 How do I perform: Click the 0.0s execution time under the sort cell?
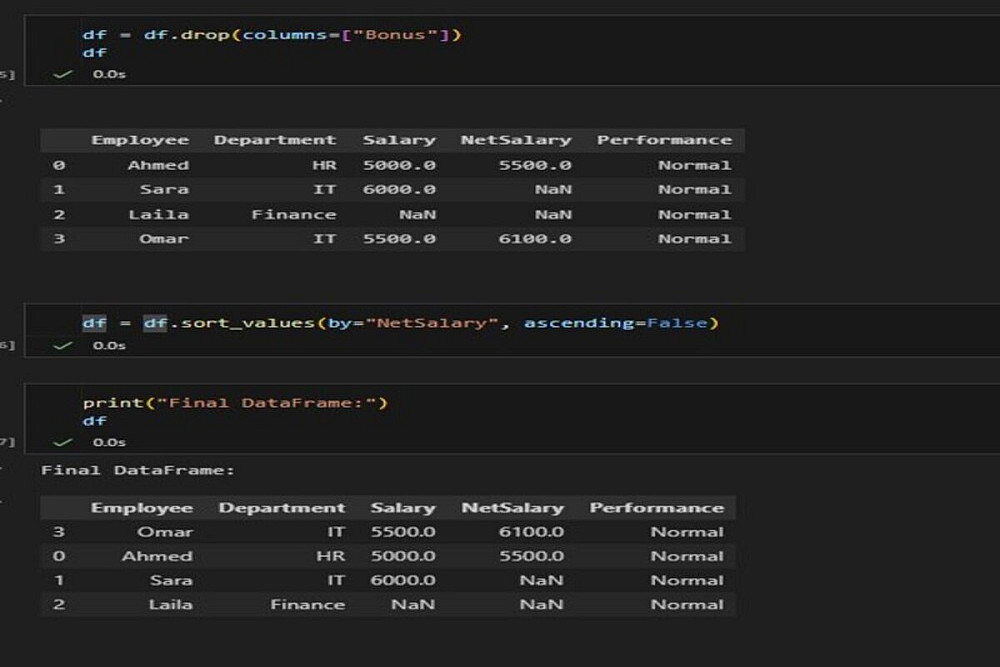coord(109,345)
